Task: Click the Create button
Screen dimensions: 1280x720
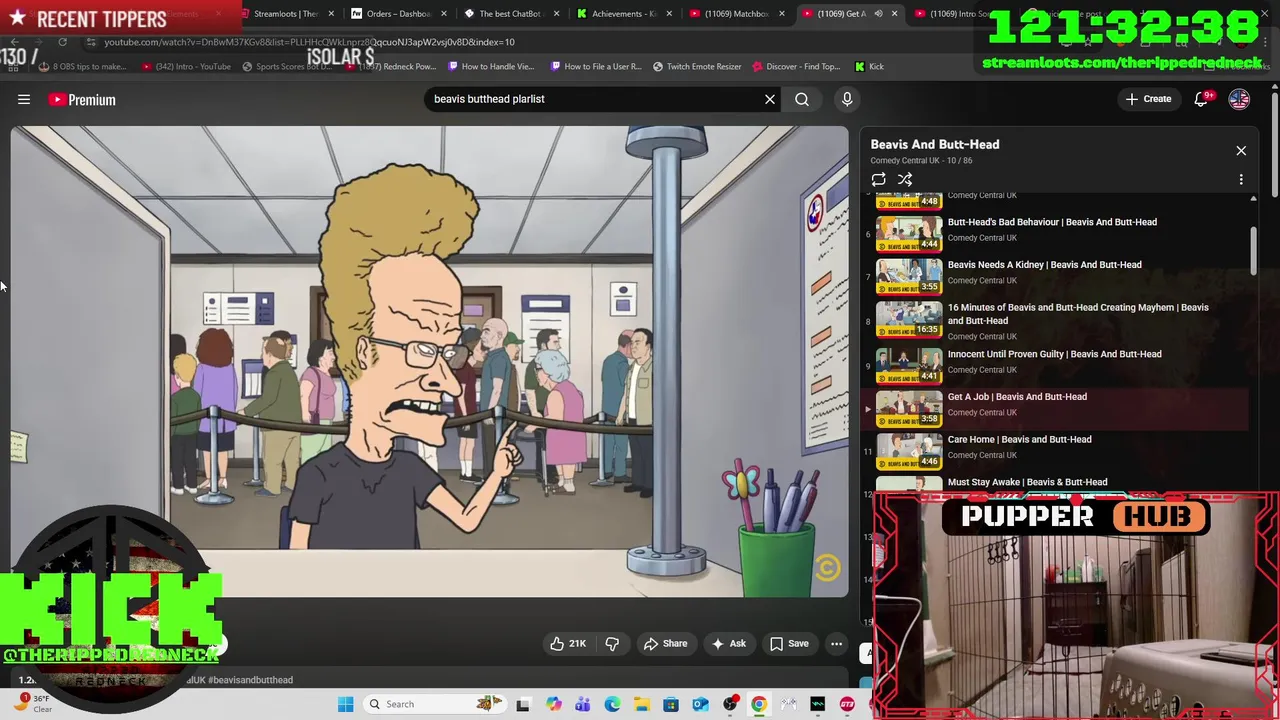Action: coord(1148,99)
